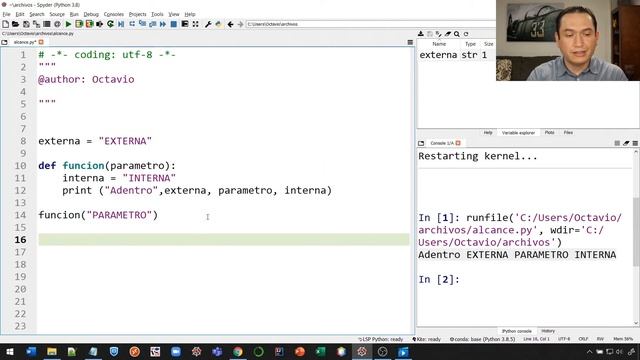
Task: Close the Console 1/A tab
Action: tap(458, 143)
